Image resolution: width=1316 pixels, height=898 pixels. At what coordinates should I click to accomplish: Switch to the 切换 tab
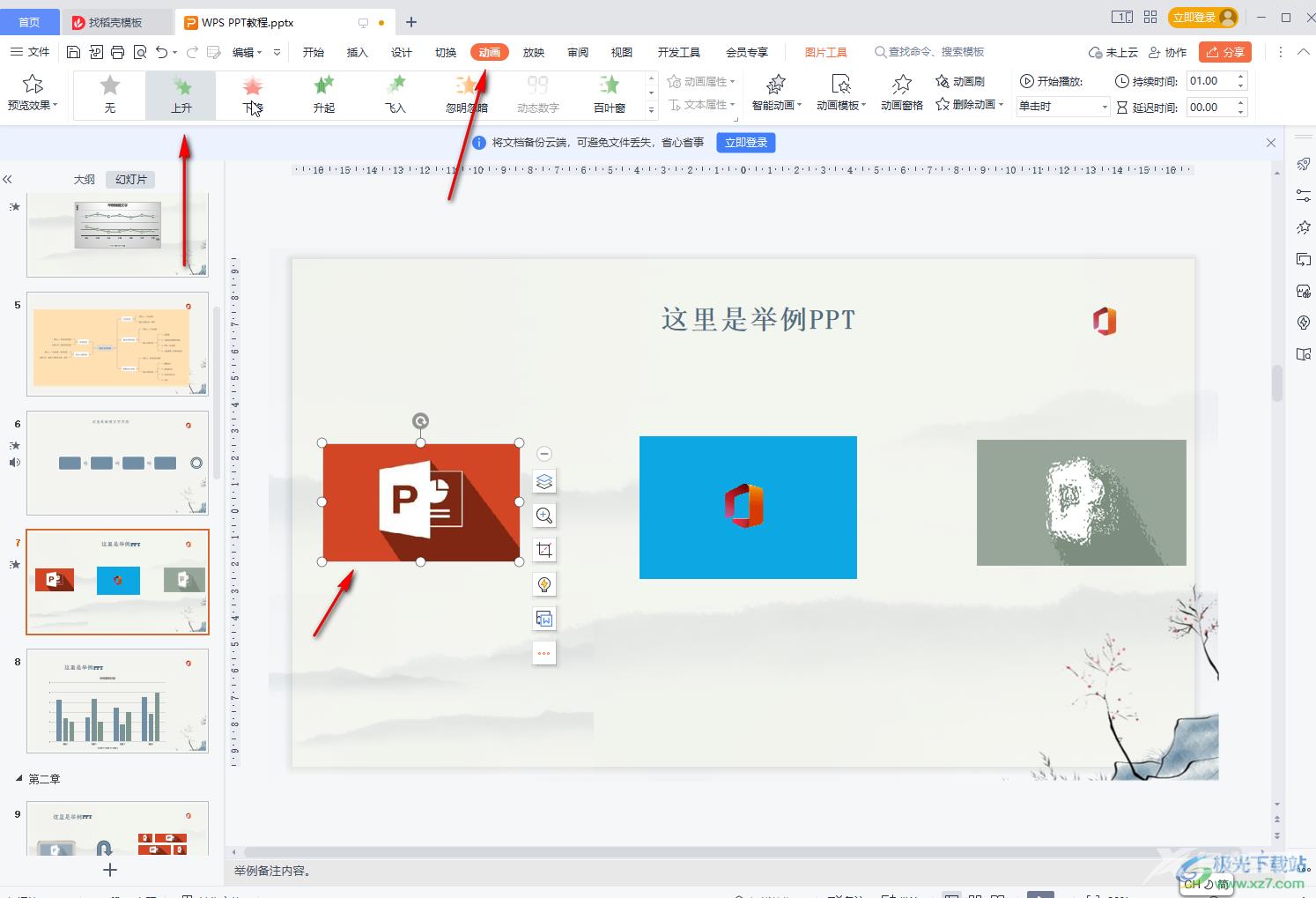[x=446, y=52]
